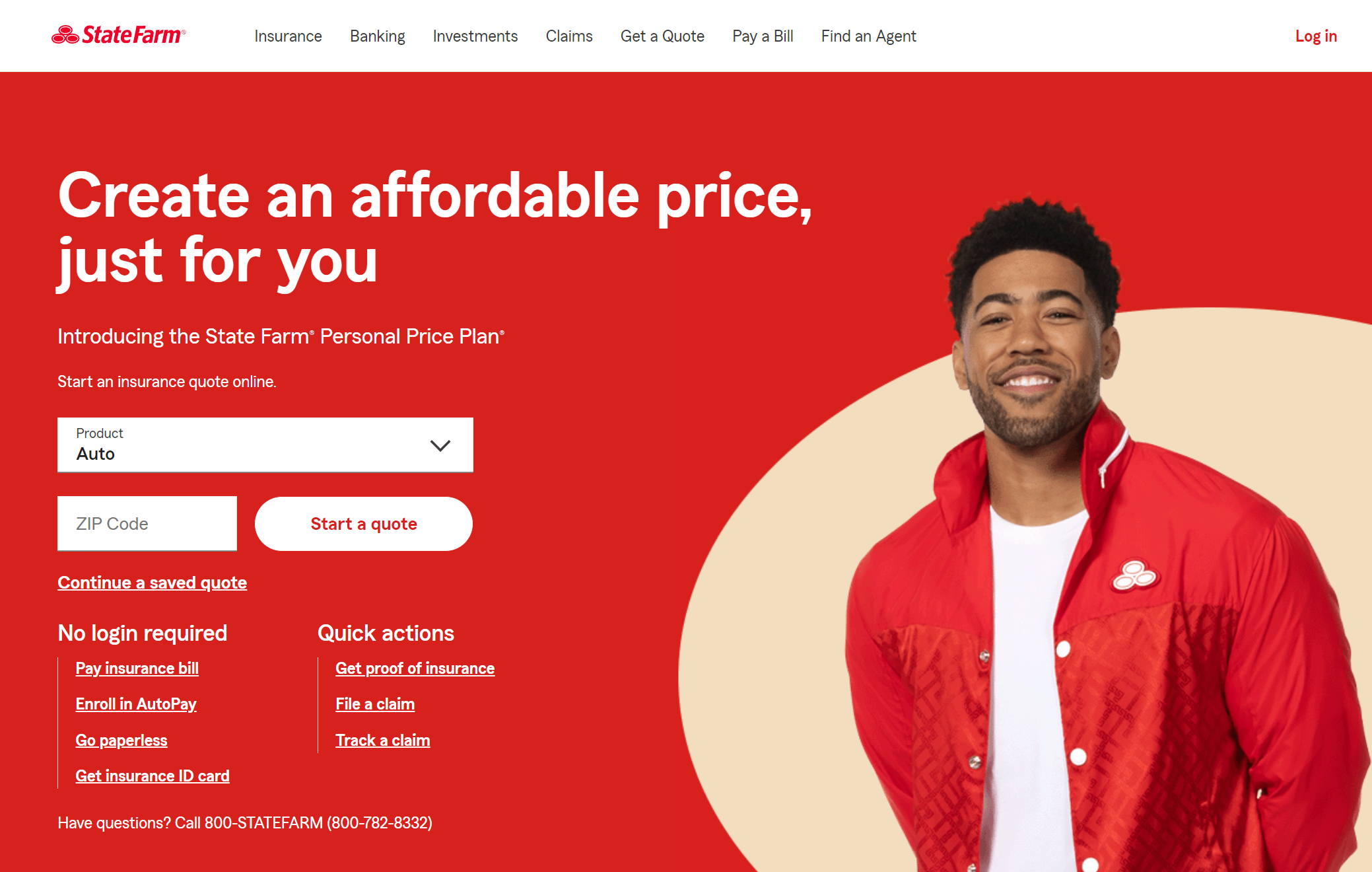Click the Find an Agent navigation item
Screen dimensions: 1372x872
(x=869, y=36)
